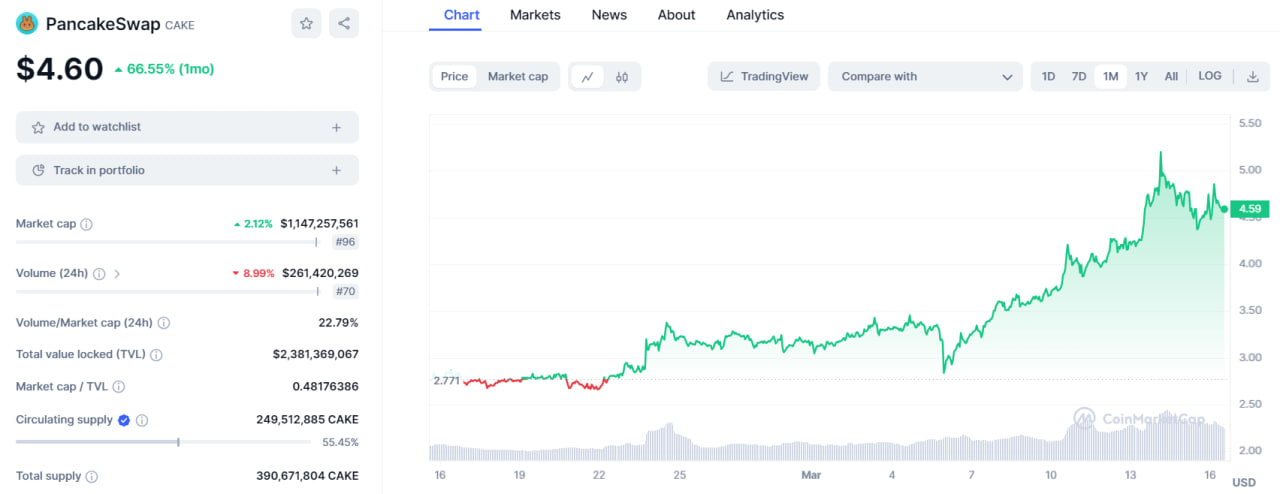Click the 22.79% ratio value
Viewport: 1280px width, 494px height.
[x=338, y=323]
